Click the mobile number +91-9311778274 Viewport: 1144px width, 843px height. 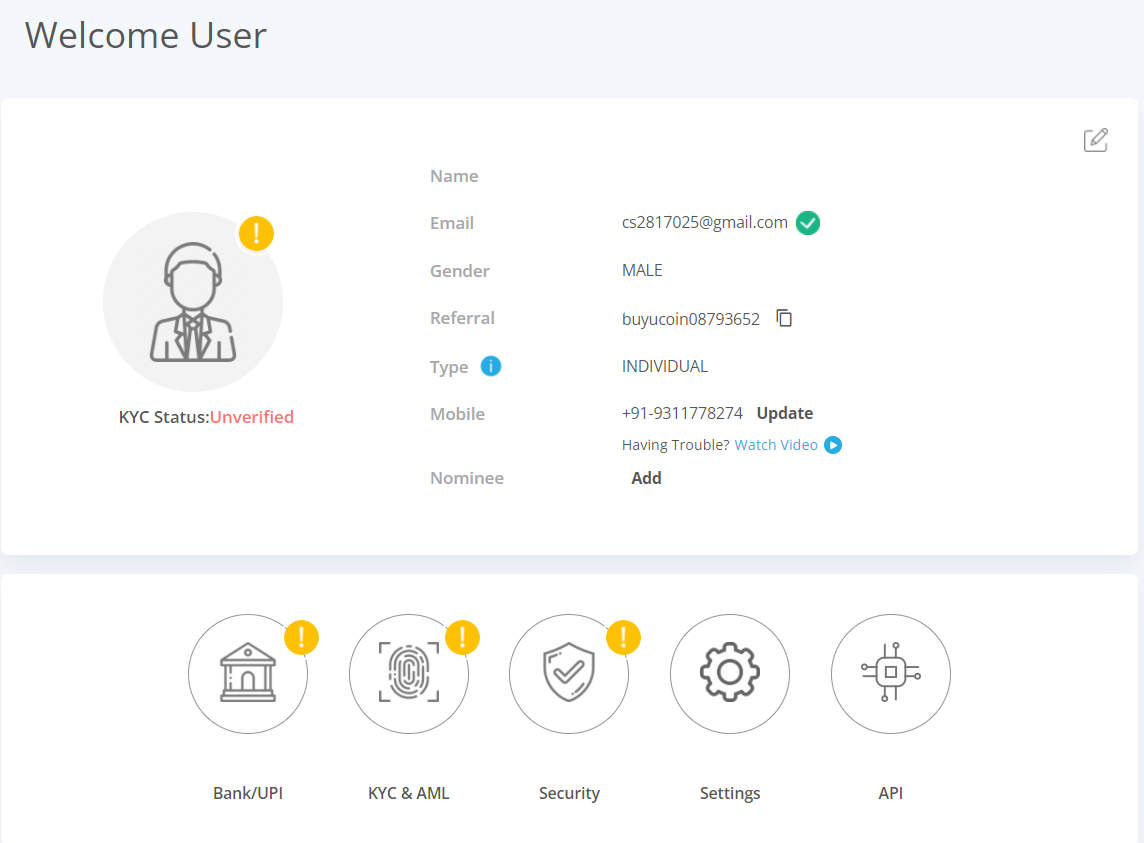(x=682, y=413)
